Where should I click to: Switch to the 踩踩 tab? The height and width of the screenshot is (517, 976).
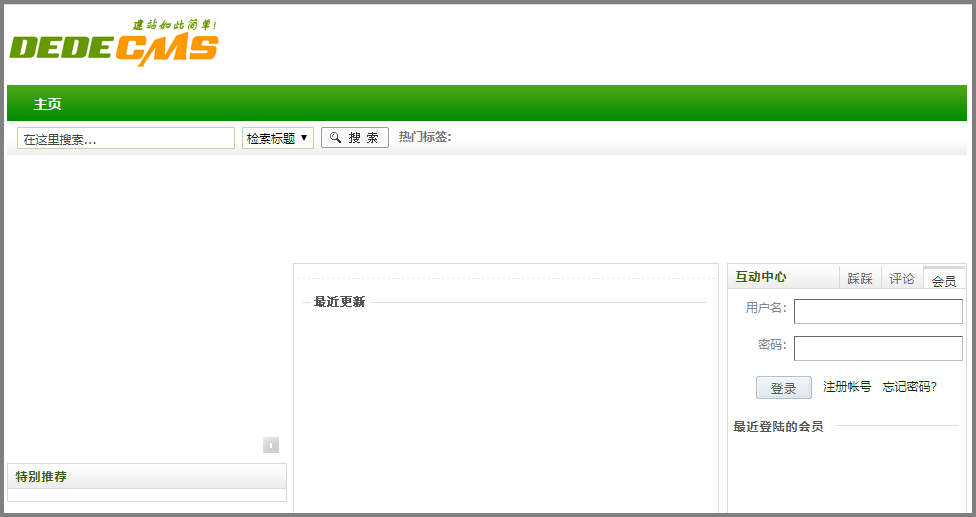click(860, 278)
